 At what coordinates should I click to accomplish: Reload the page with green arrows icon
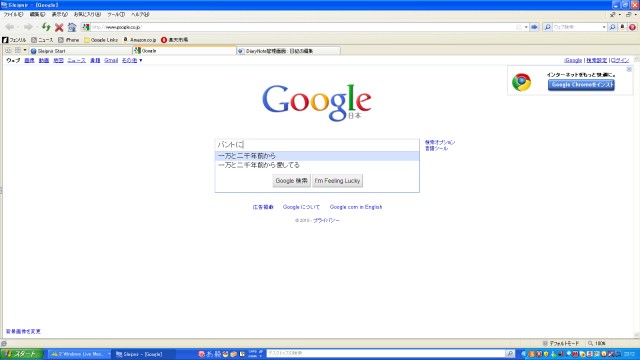[46, 27]
